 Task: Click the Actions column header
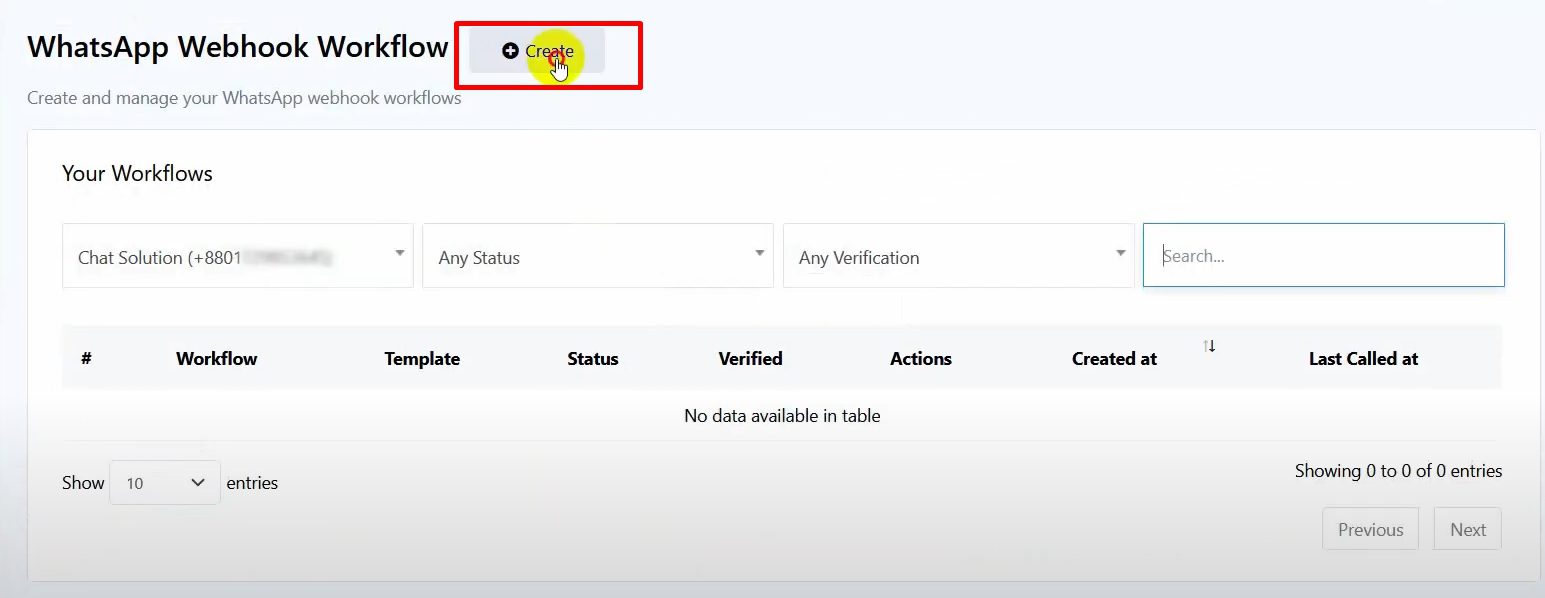[x=920, y=358]
